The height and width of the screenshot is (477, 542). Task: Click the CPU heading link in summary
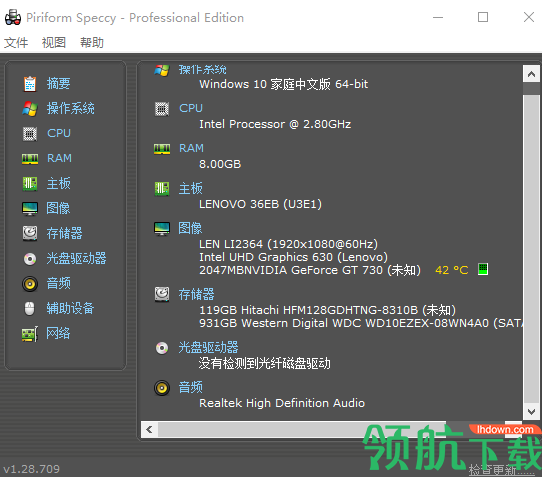pos(191,108)
